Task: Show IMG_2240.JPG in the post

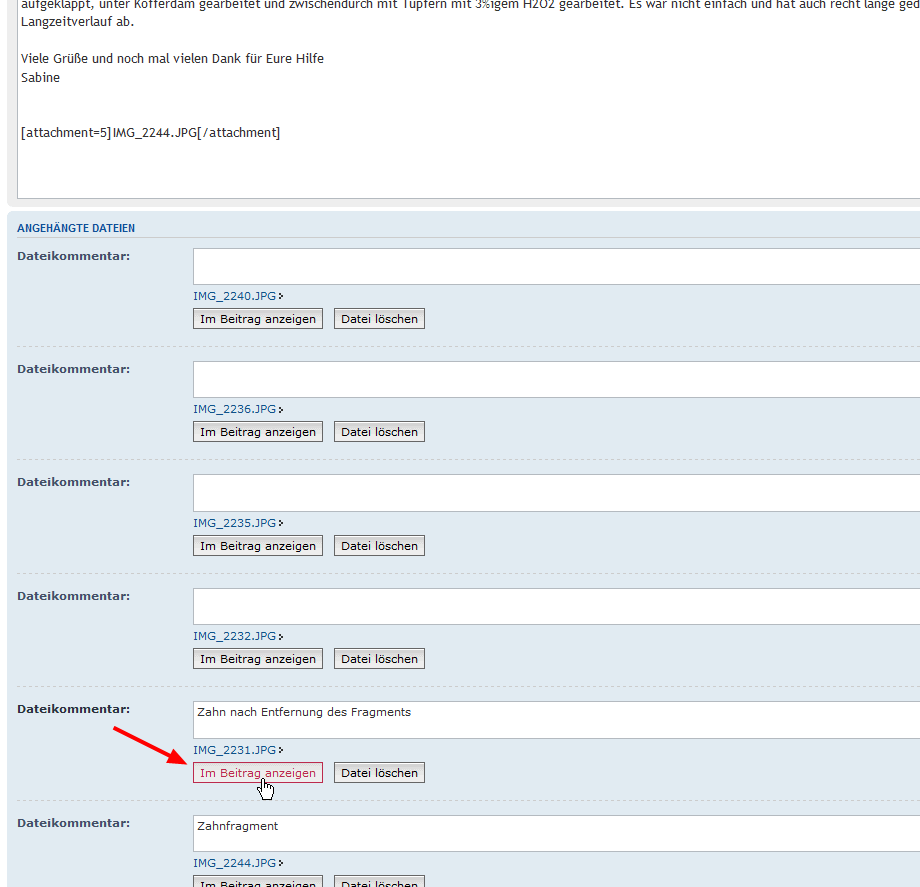Action: tap(258, 319)
